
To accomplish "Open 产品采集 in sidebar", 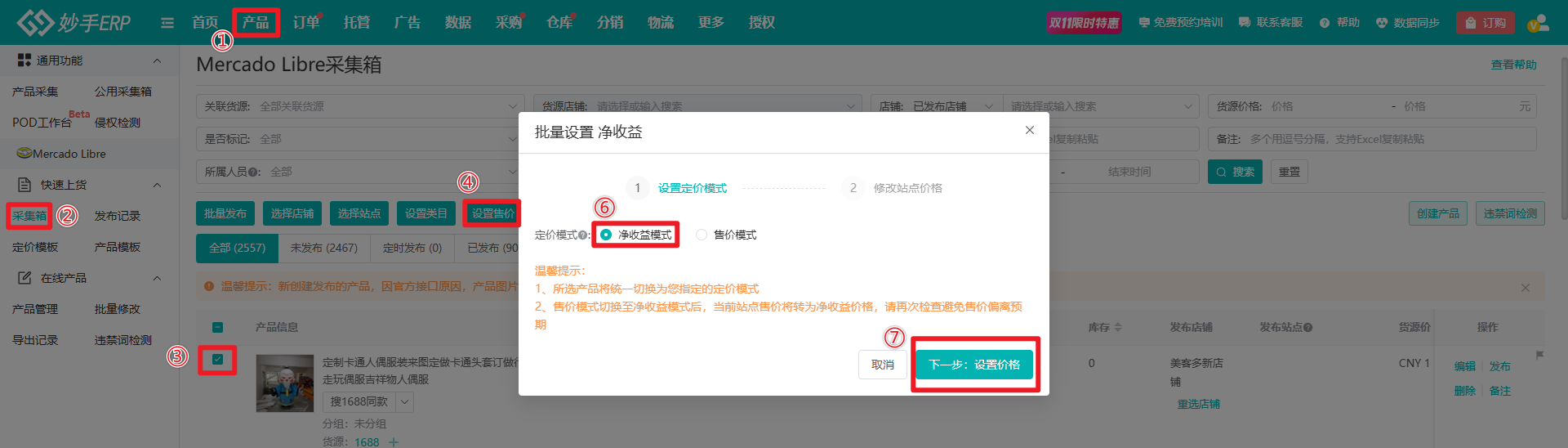I will (x=35, y=92).
